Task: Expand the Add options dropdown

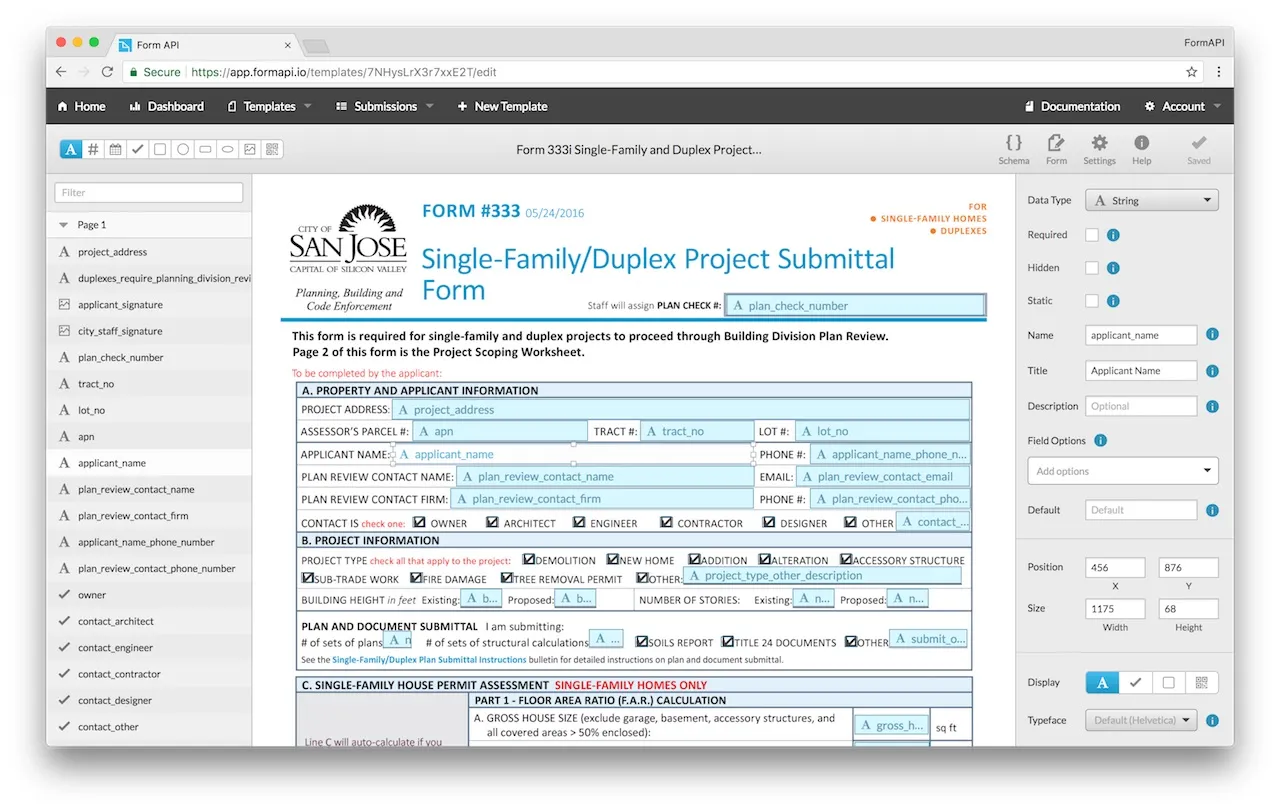Action: tap(1122, 471)
